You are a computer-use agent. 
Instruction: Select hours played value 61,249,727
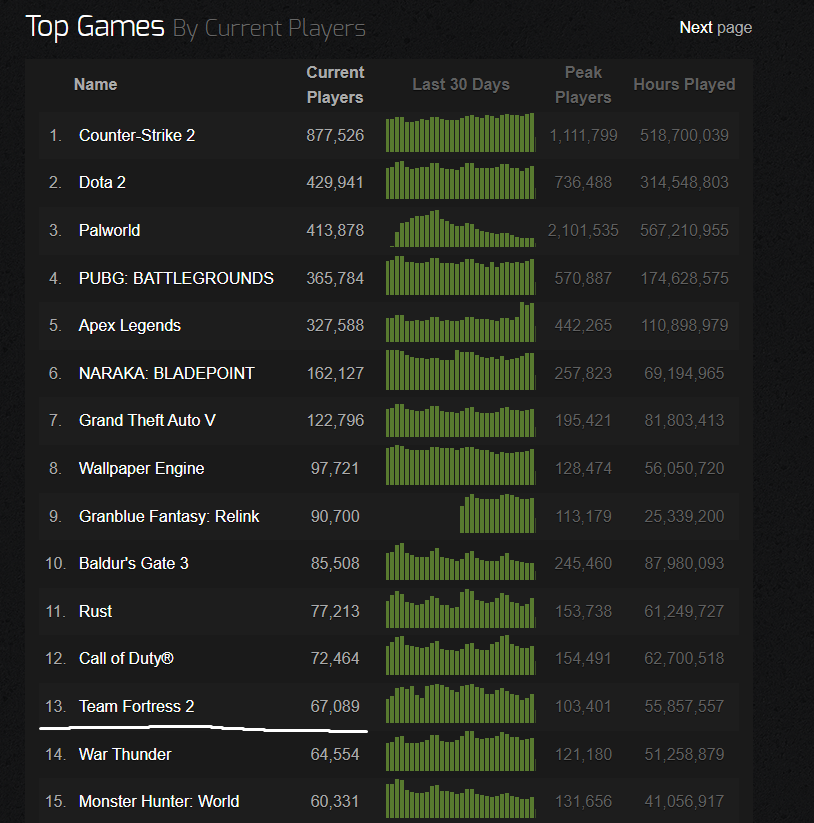point(684,611)
